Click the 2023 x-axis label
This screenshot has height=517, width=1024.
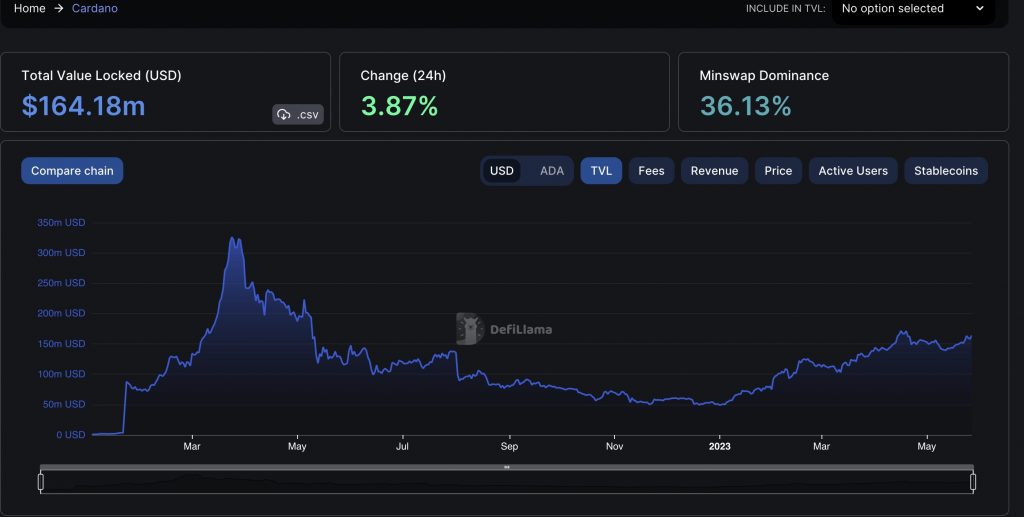pyautogui.click(x=720, y=446)
